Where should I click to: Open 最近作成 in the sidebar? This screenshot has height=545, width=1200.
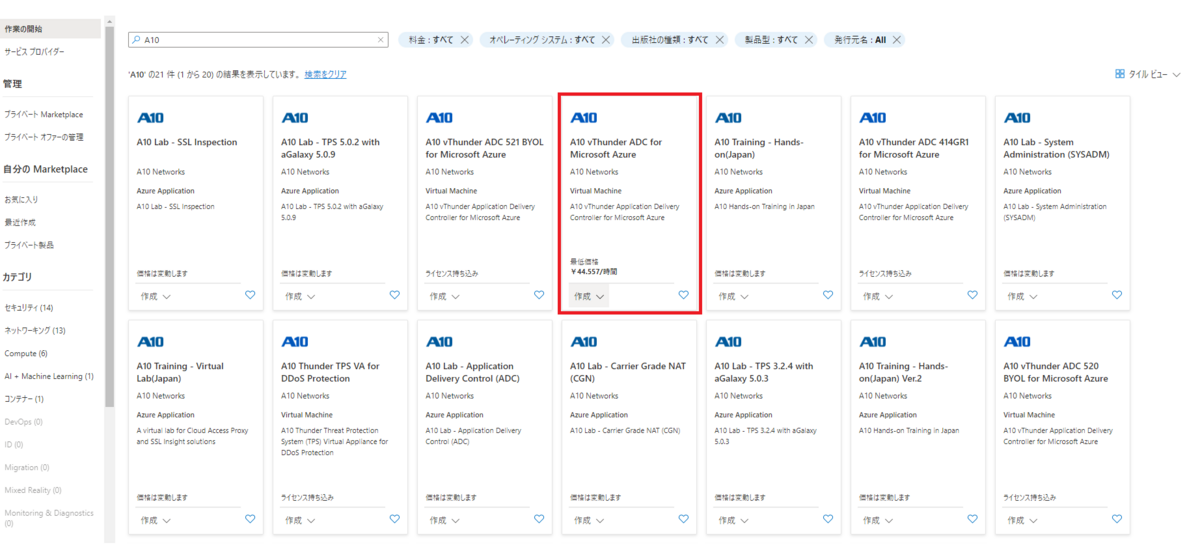tap(20, 223)
